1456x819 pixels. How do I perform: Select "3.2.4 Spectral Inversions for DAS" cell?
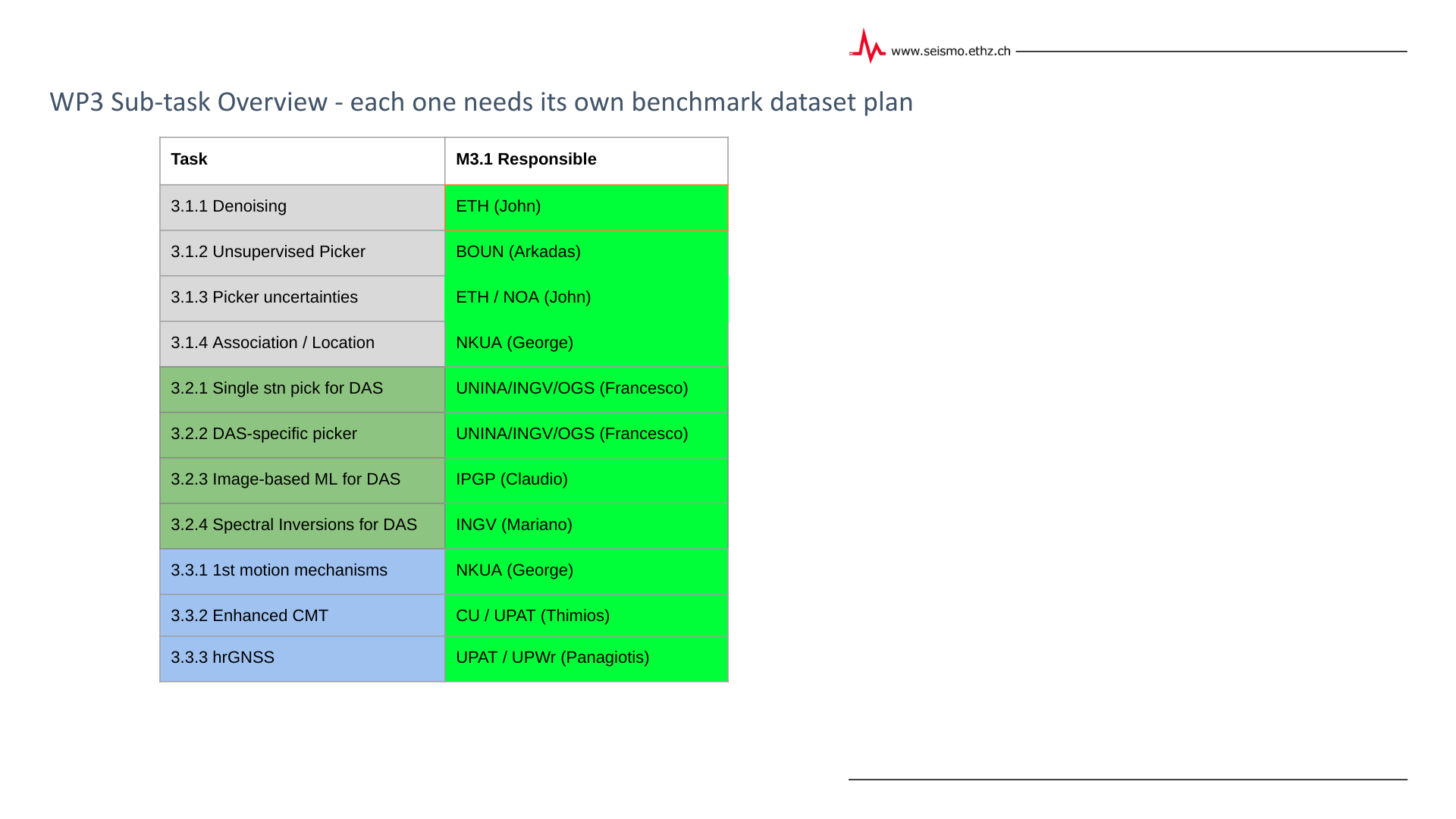pyautogui.click(x=303, y=526)
